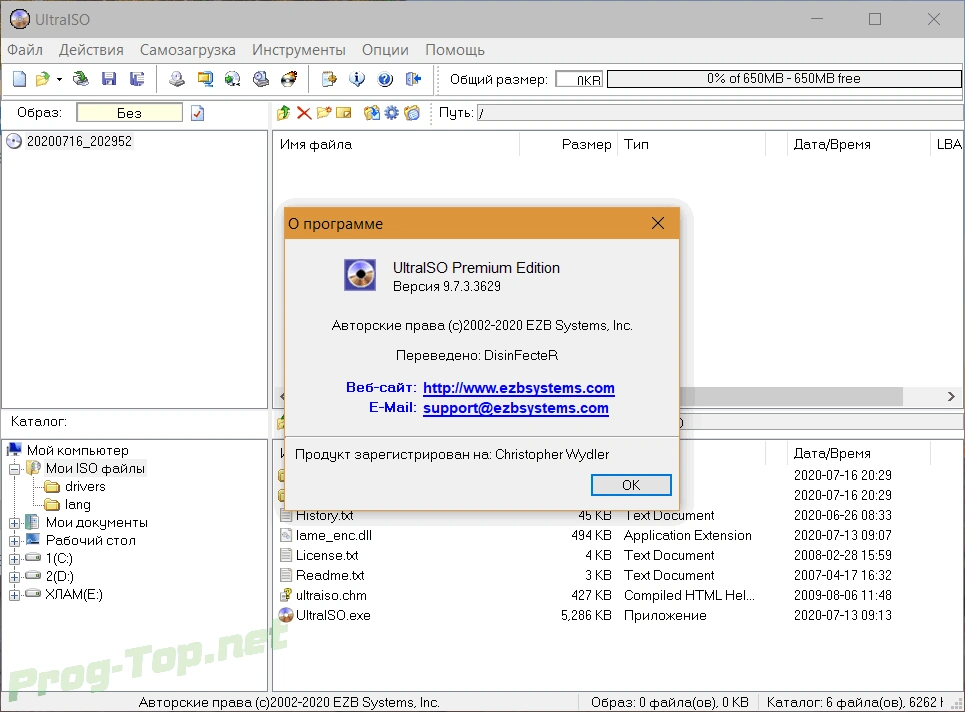Viewport: 965px width, 712px height.
Task: Sort by Имя файла column header
Action: [396, 145]
